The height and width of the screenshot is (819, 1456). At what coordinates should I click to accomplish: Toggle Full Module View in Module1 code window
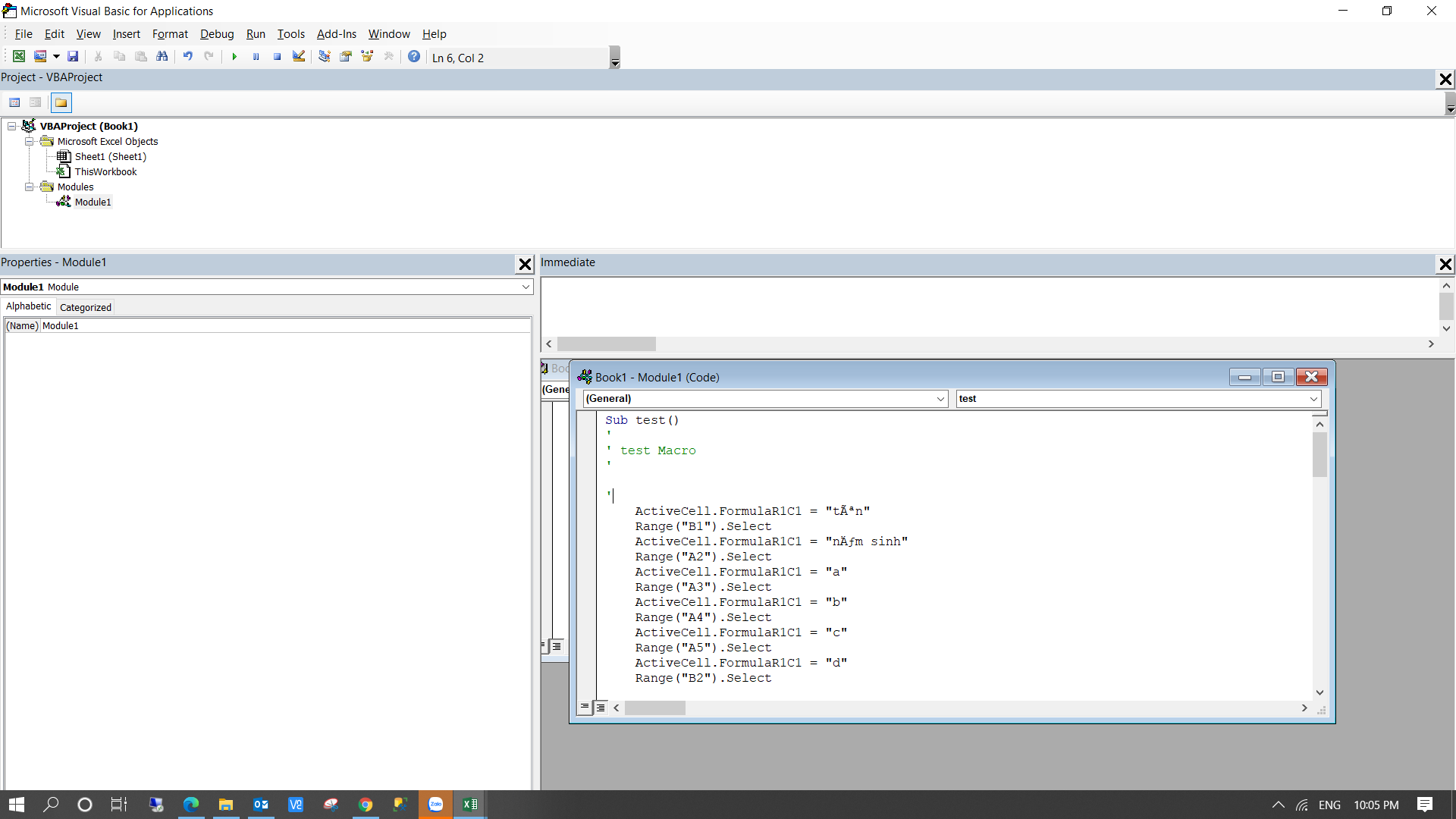600,708
